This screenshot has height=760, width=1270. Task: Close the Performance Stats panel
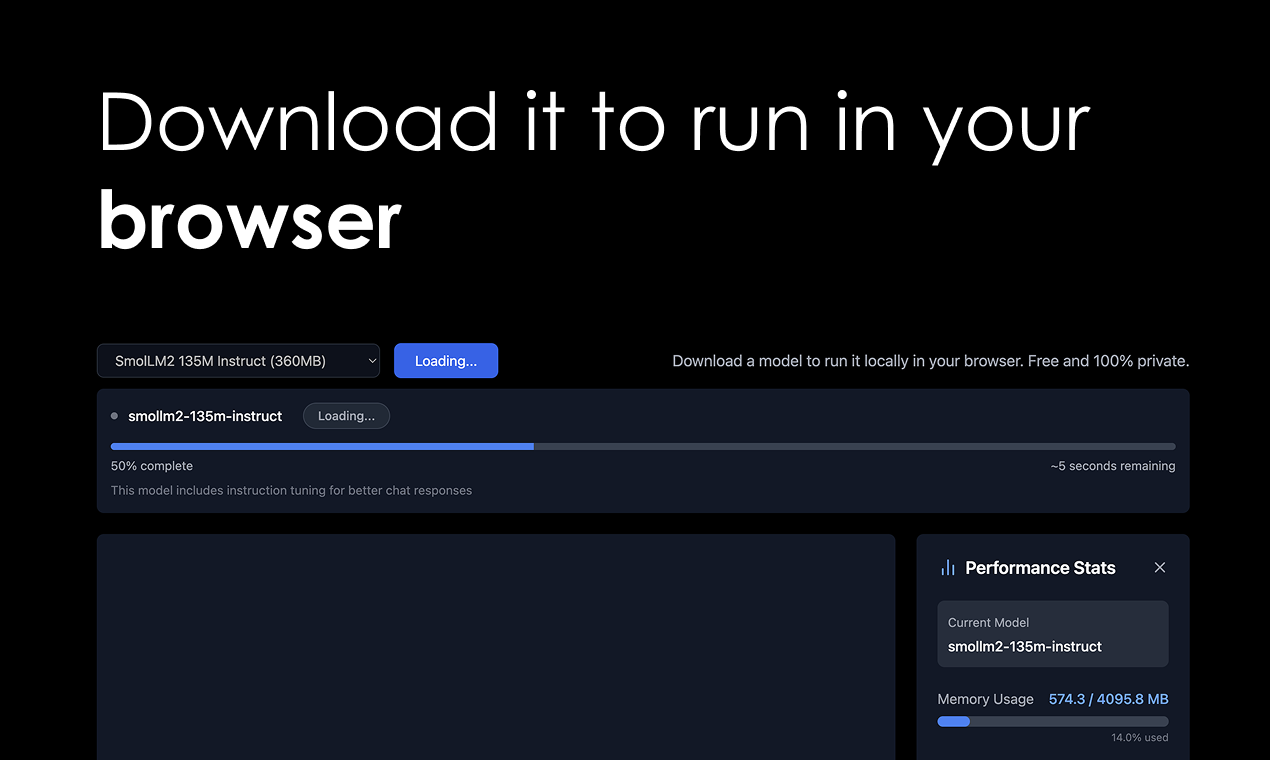click(x=1160, y=567)
